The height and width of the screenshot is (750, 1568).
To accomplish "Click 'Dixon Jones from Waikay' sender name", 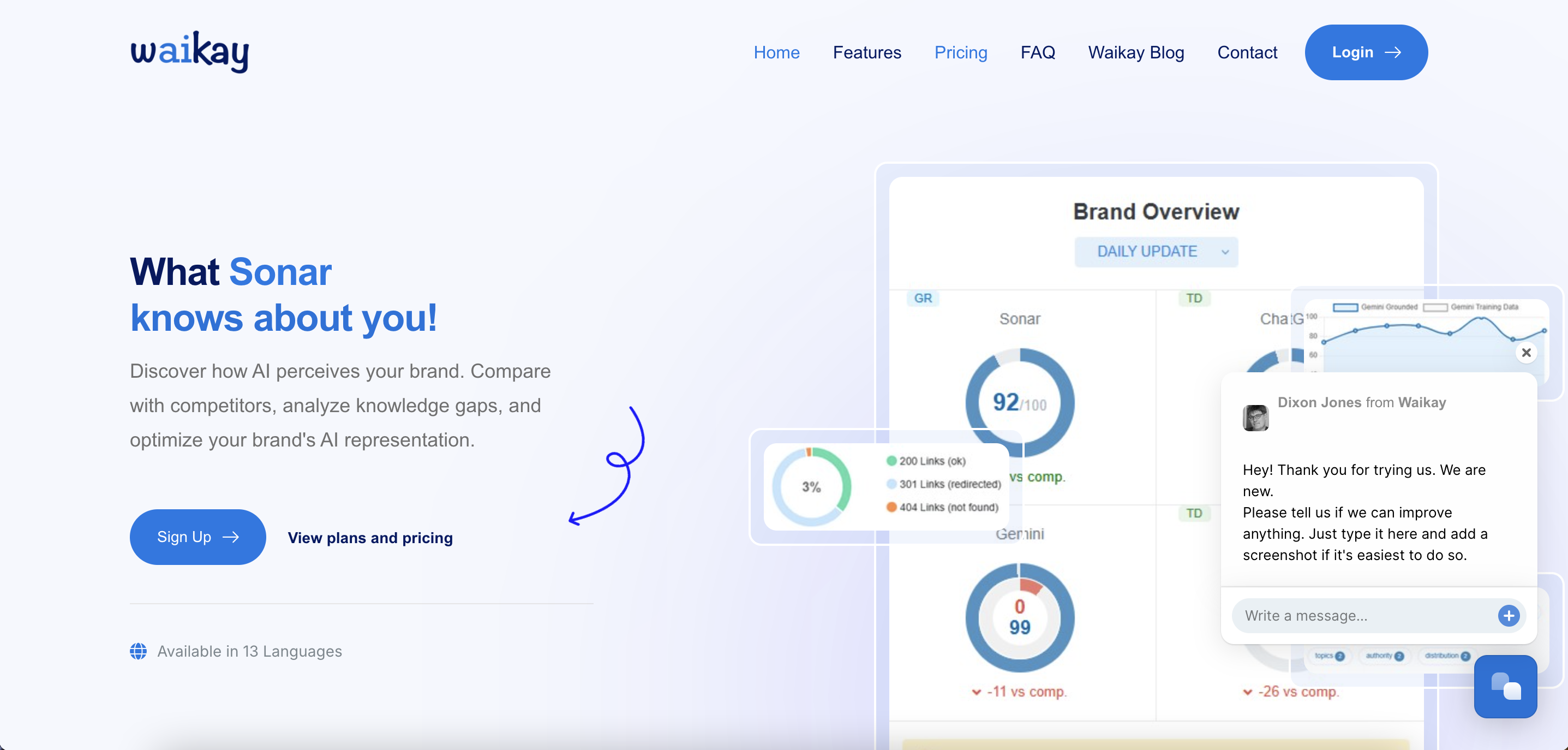I will [1362, 402].
